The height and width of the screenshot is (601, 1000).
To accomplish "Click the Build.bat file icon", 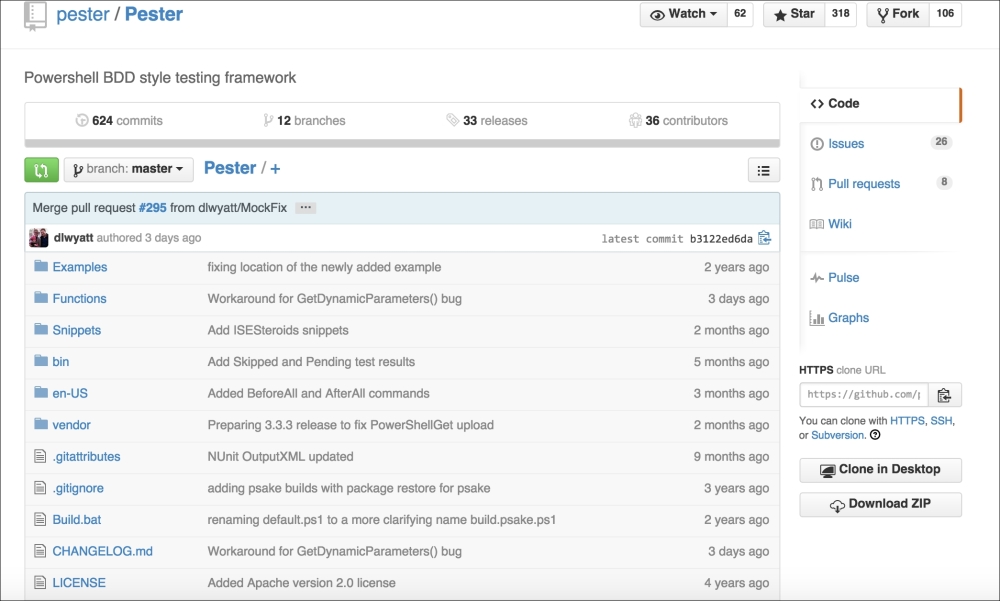I will [x=40, y=519].
